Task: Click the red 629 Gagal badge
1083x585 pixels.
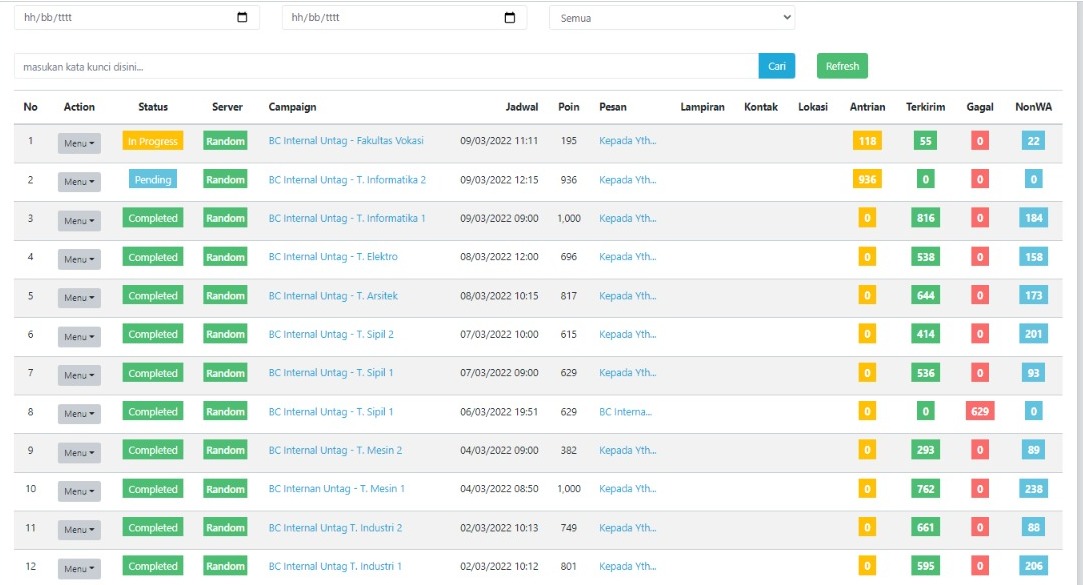Action: (980, 411)
